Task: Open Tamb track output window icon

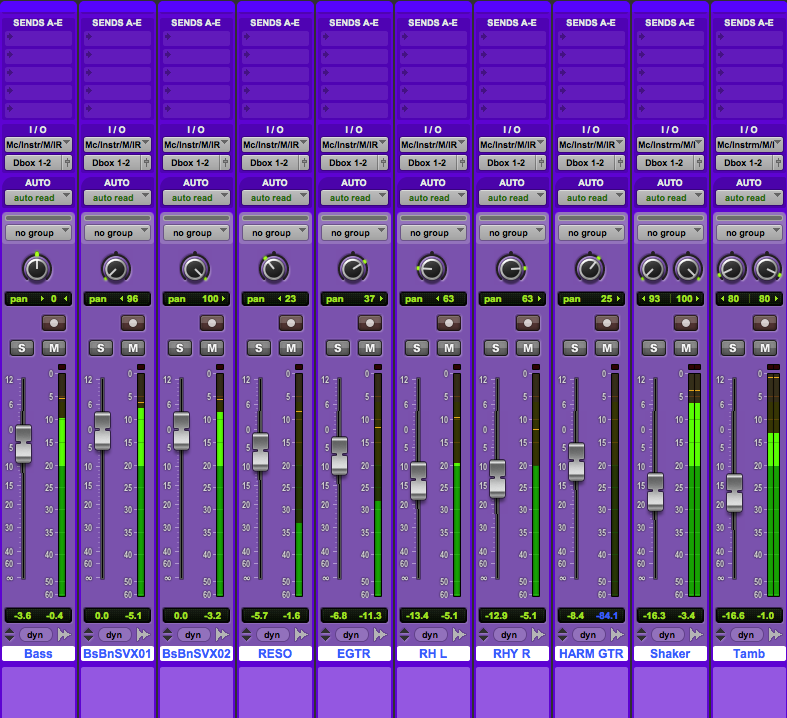Action: click(x=778, y=163)
